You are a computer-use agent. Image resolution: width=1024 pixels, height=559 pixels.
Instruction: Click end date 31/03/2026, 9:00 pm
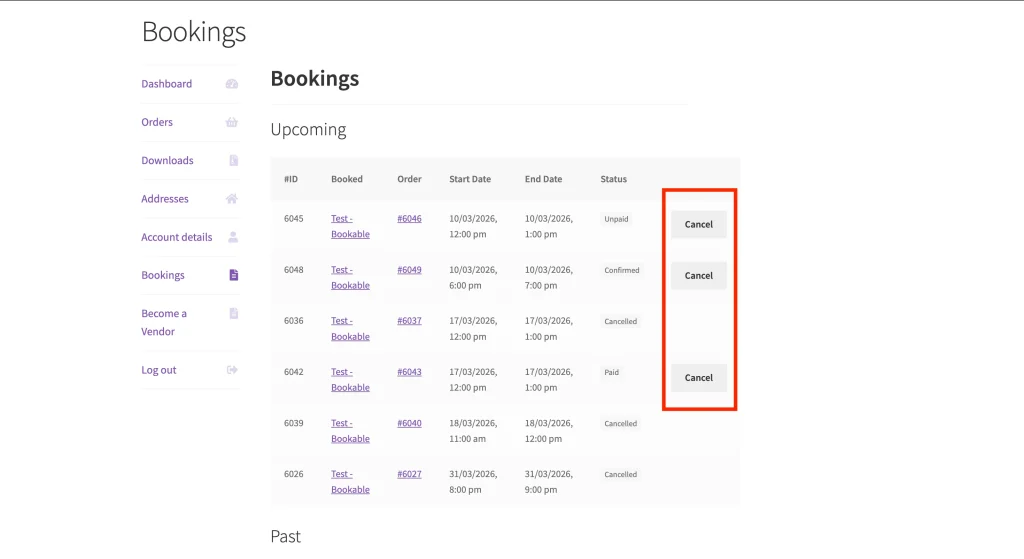tap(549, 482)
